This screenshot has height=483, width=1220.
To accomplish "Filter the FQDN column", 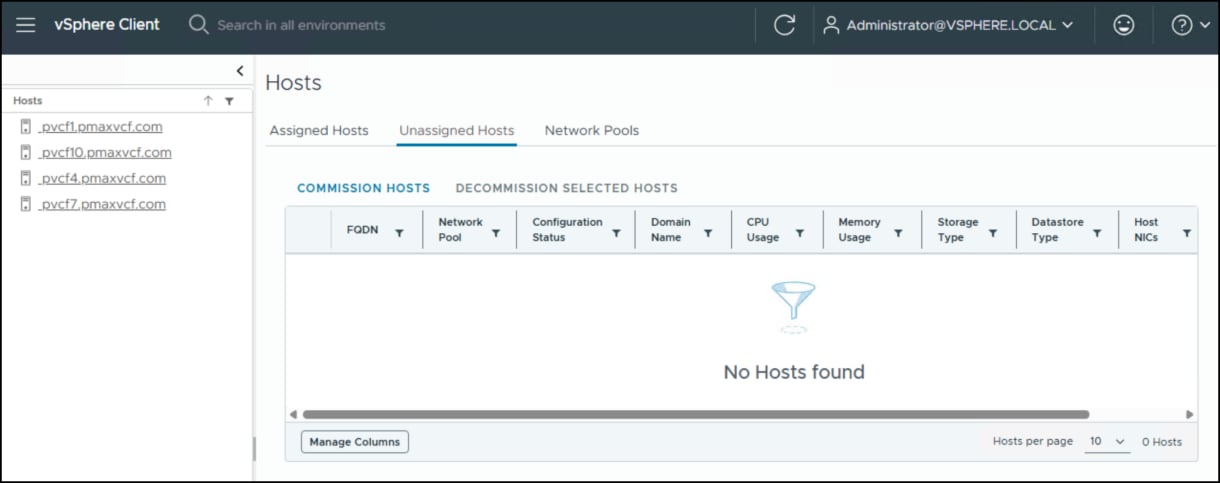I will (399, 233).
